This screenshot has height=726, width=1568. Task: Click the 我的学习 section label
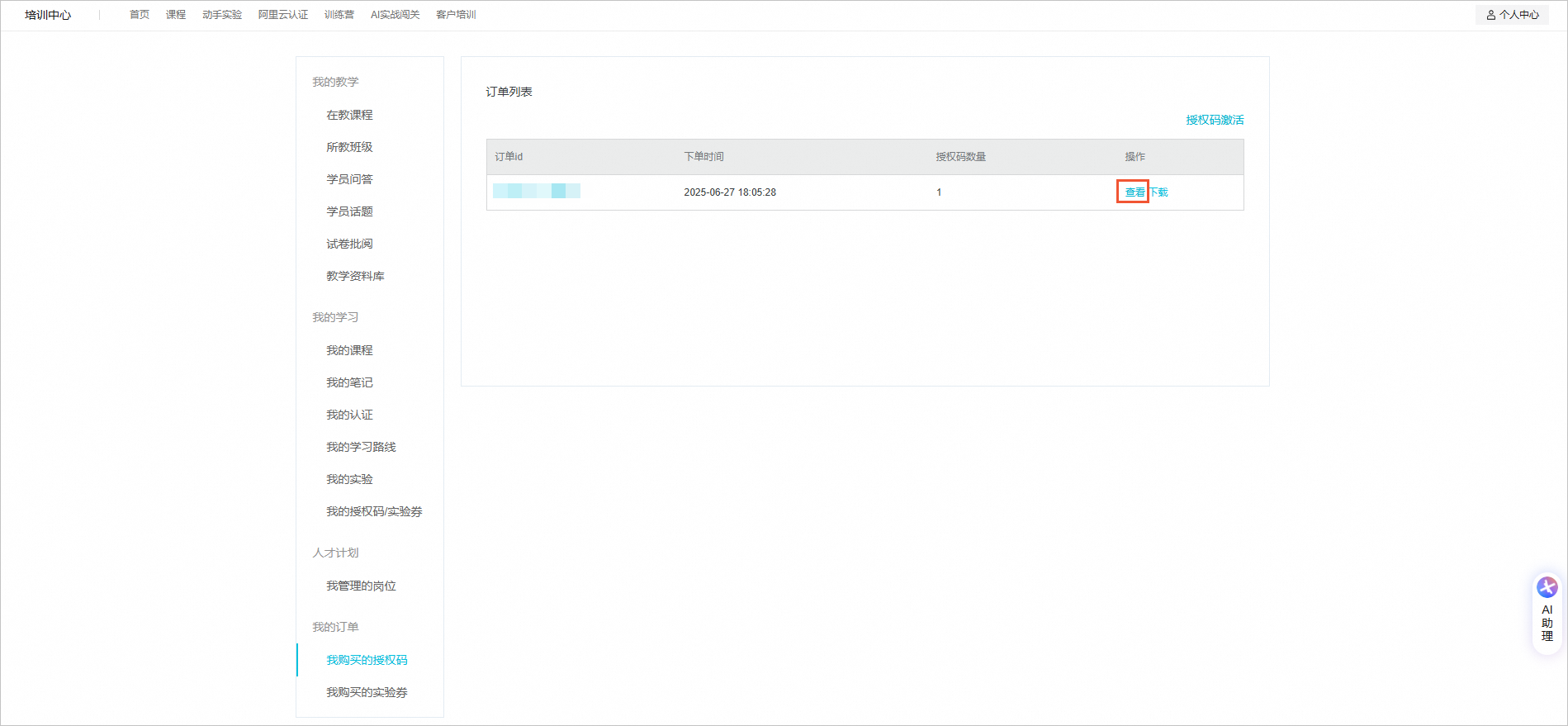[x=335, y=317]
